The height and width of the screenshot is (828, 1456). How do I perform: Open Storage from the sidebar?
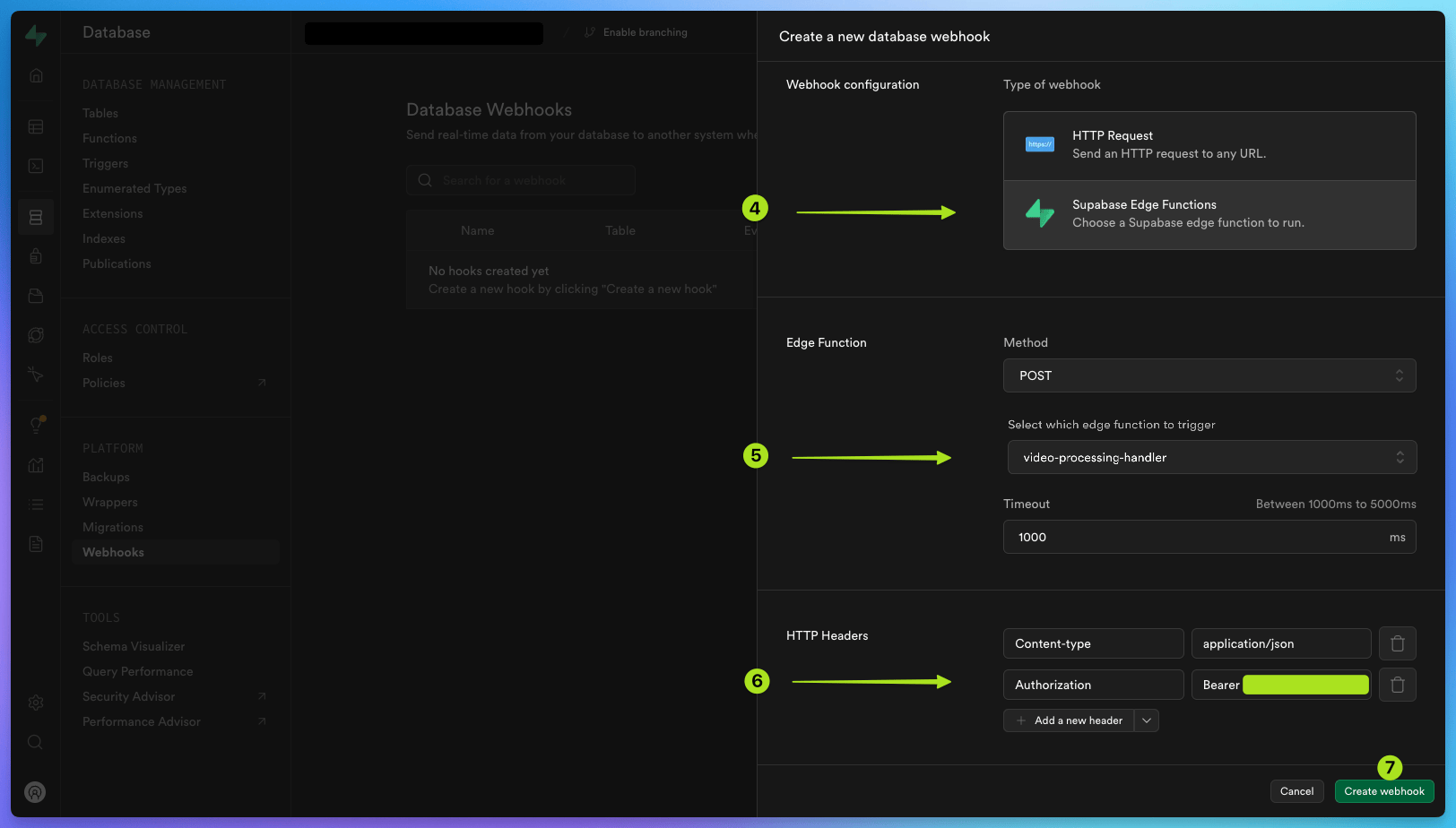click(36, 295)
